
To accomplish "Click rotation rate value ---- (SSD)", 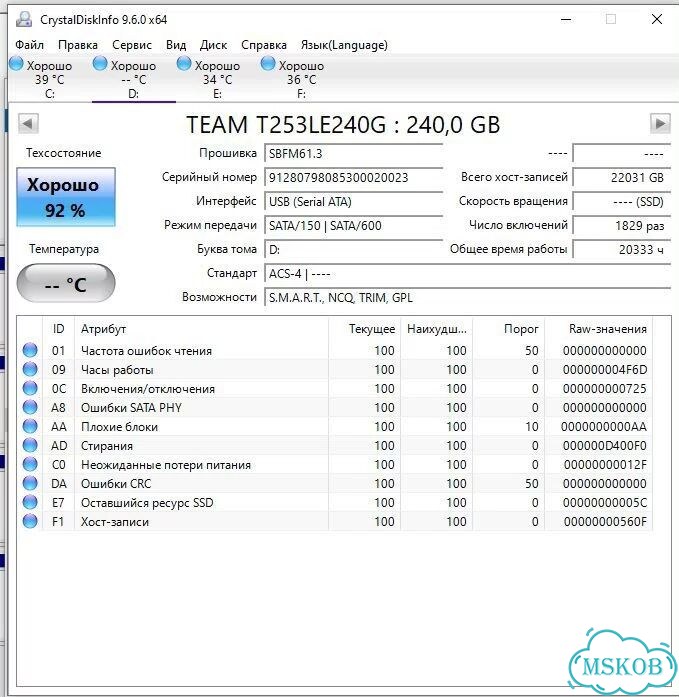I will pos(622,201).
